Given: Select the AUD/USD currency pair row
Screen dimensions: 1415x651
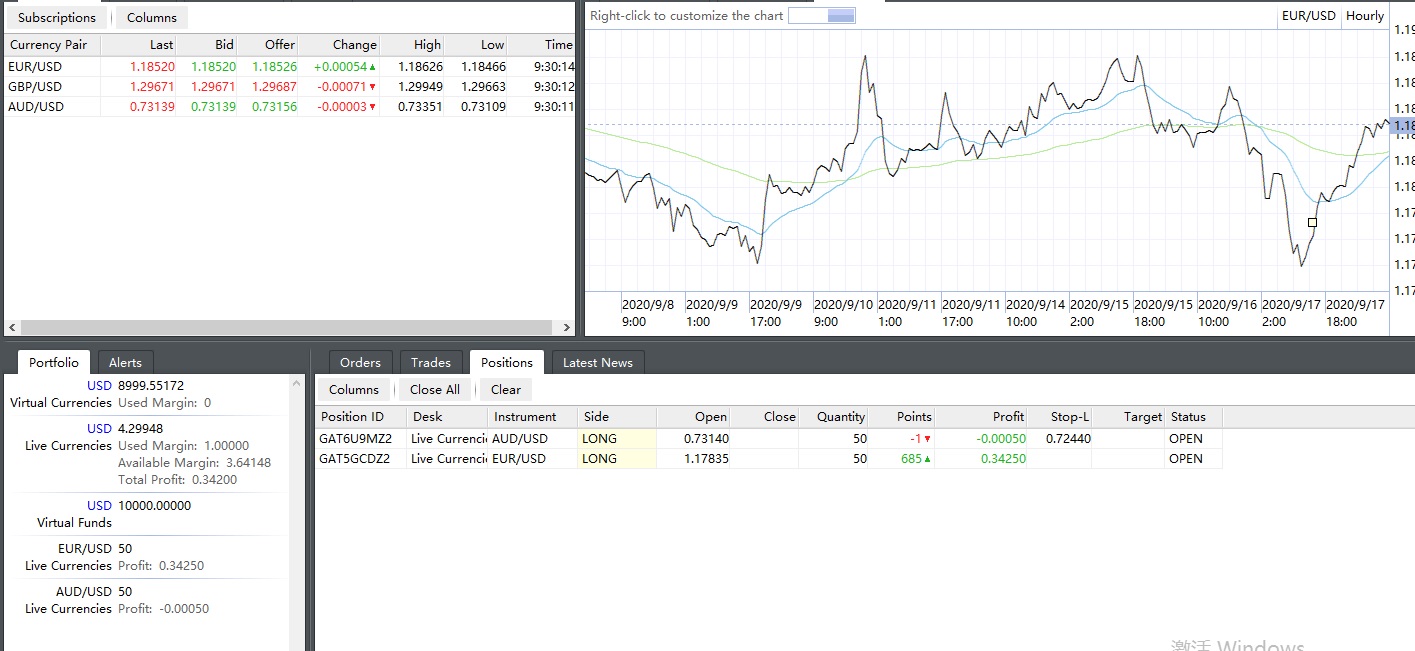Looking at the screenshot, I should tap(289, 106).
